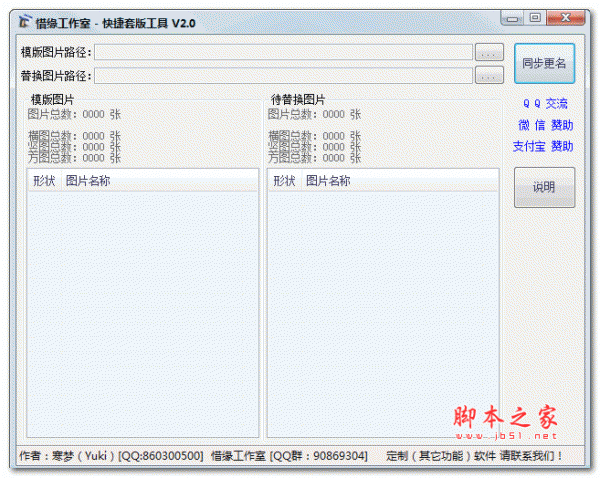Click the 惜缘工作室 QQ群 status text

(289, 456)
